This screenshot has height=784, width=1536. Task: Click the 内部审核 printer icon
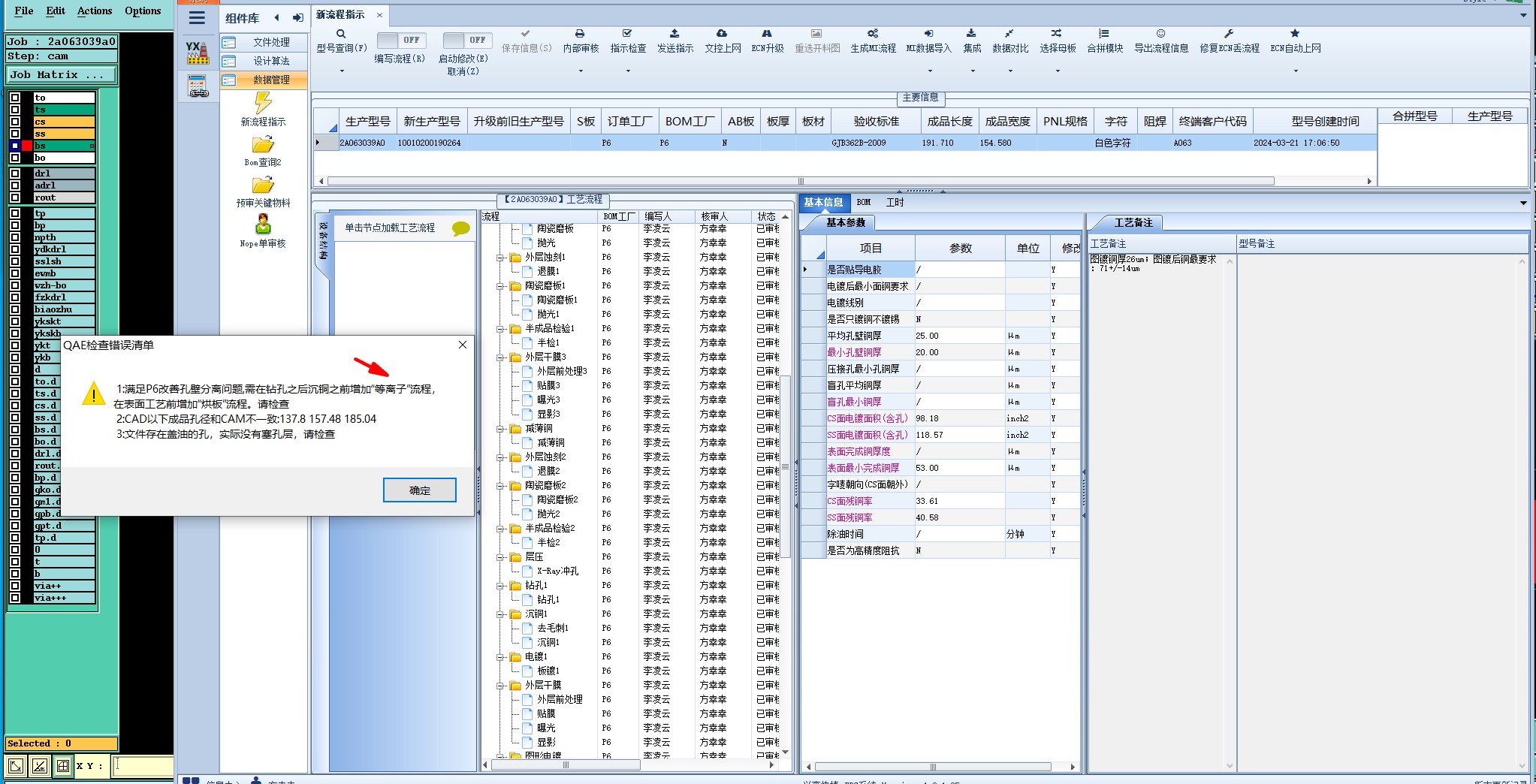[580, 34]
